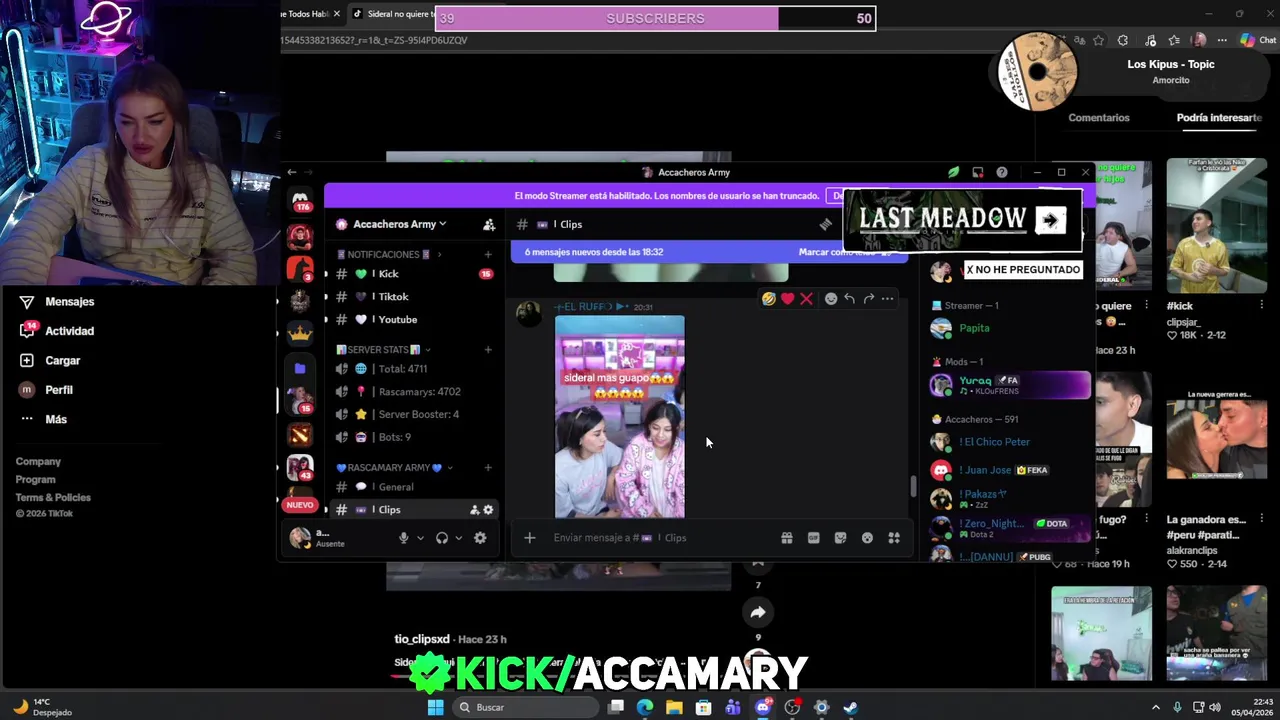
Task: Forward EL RUFFO's message
Action: pyautogui.click(x=868, y=299)
